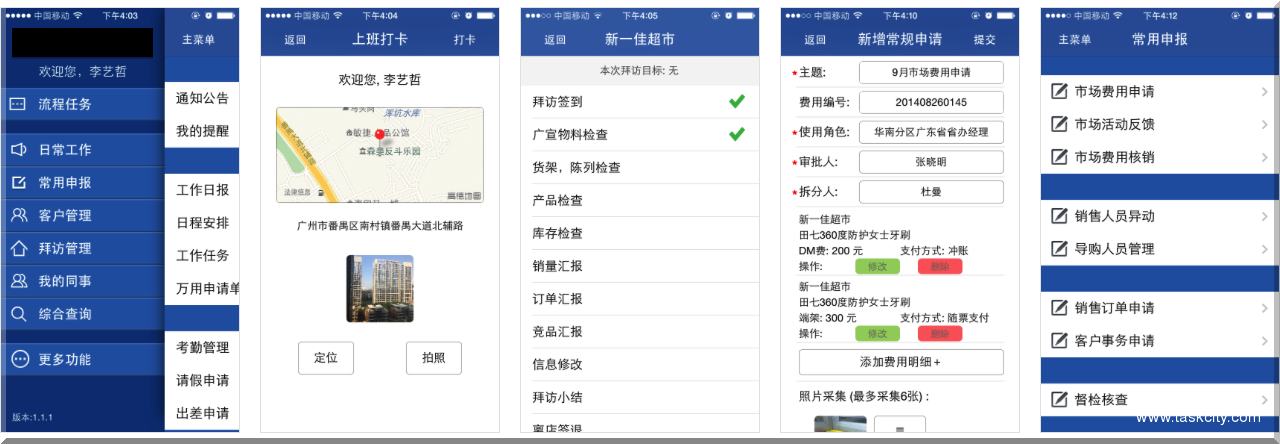Select the 常用申报 edit icon
1280x444 pixels.
pyautogui.click(x=18, y=182)
